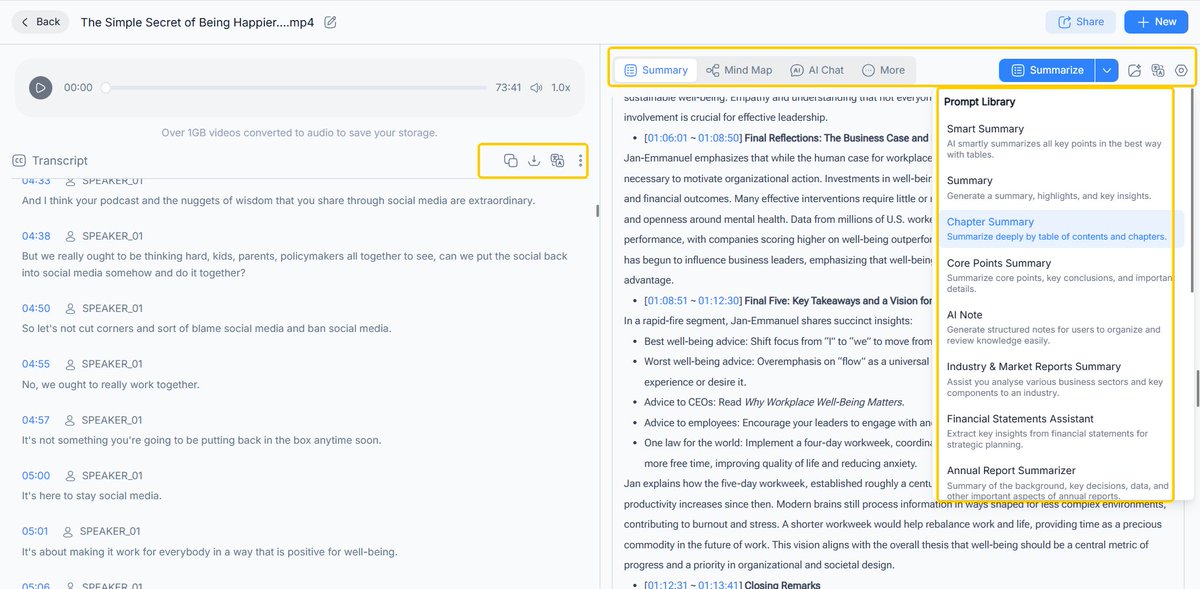Change the 1.0x playback speed

click(561, 88)
